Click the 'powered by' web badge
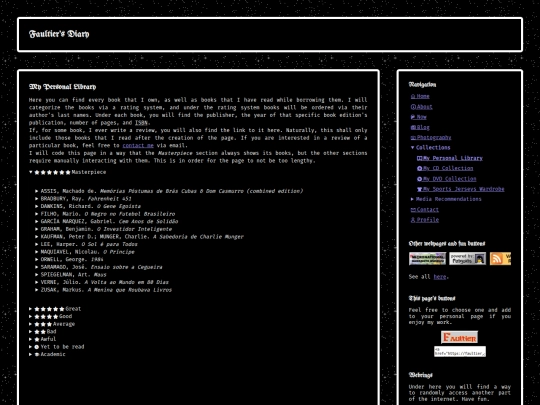The image size is (540, 405). coord(467,259)
